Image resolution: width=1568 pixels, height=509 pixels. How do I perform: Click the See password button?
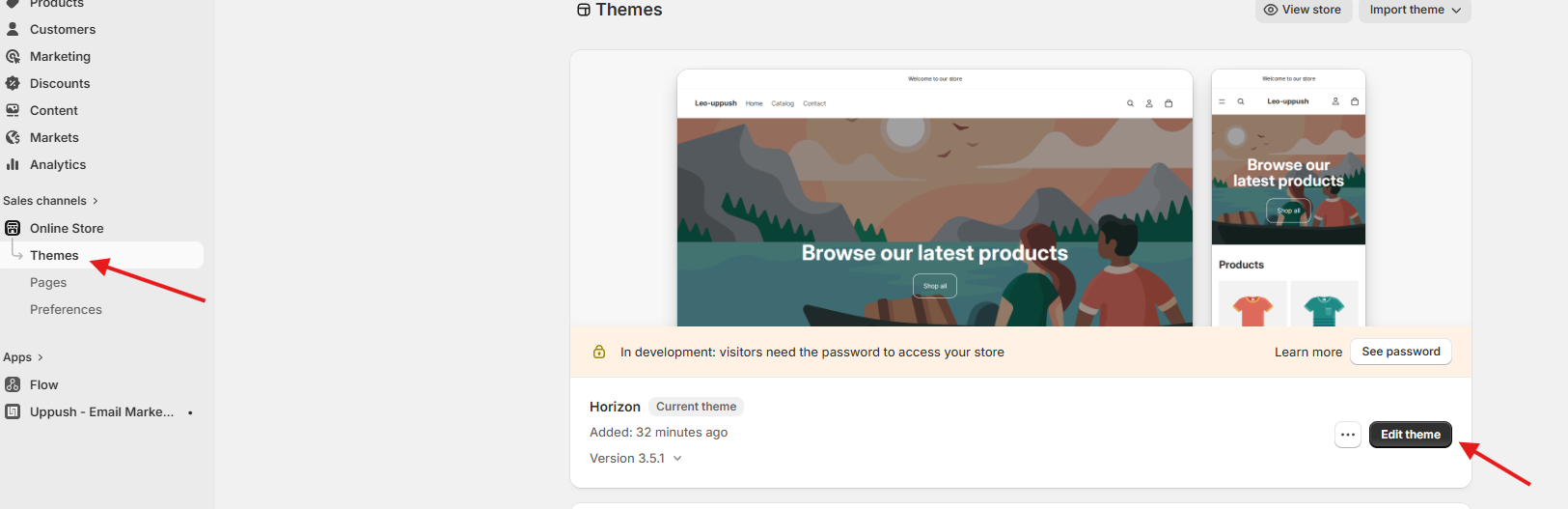[x=1401, y=352]
